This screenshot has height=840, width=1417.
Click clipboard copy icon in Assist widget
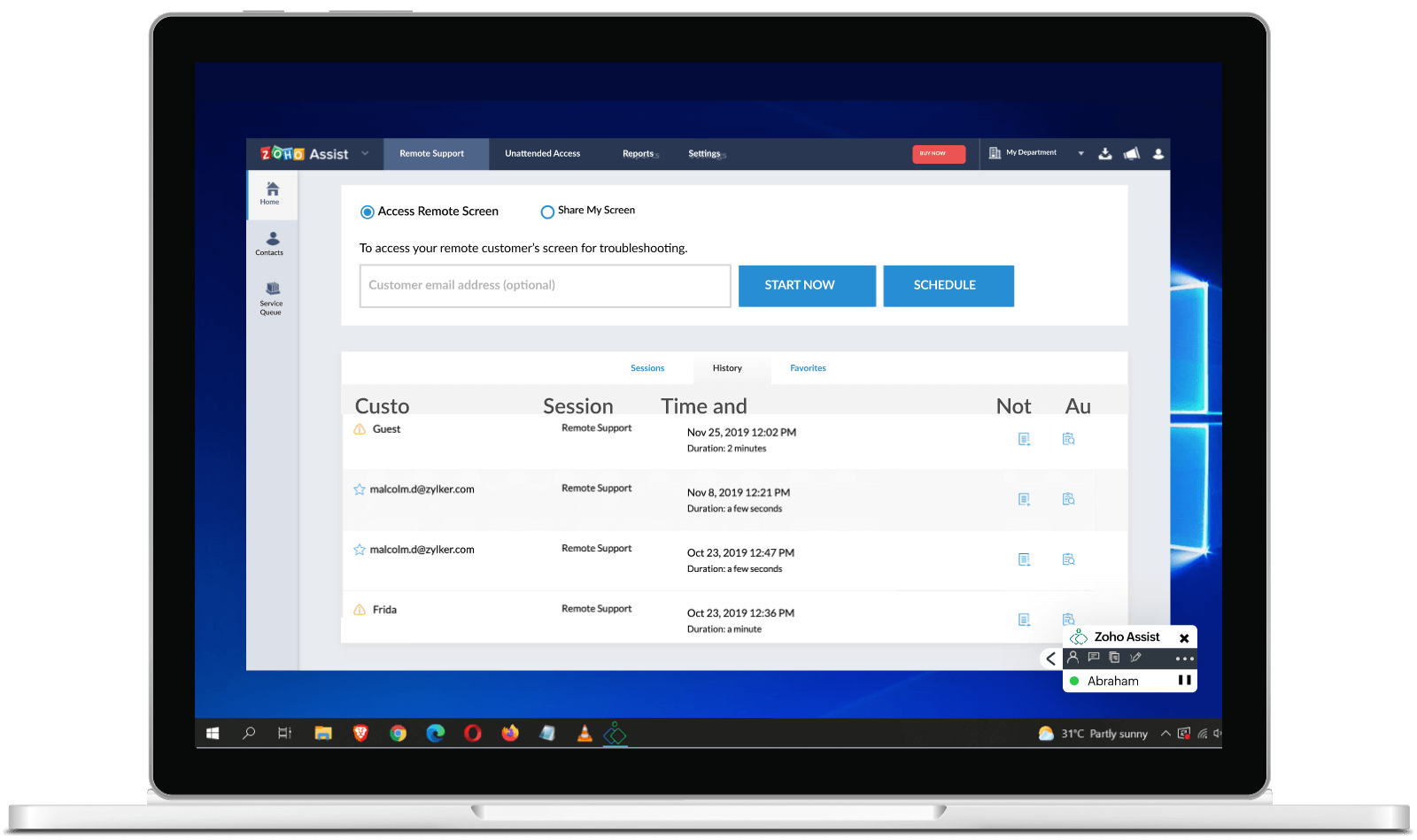[x=1114, y=658]
